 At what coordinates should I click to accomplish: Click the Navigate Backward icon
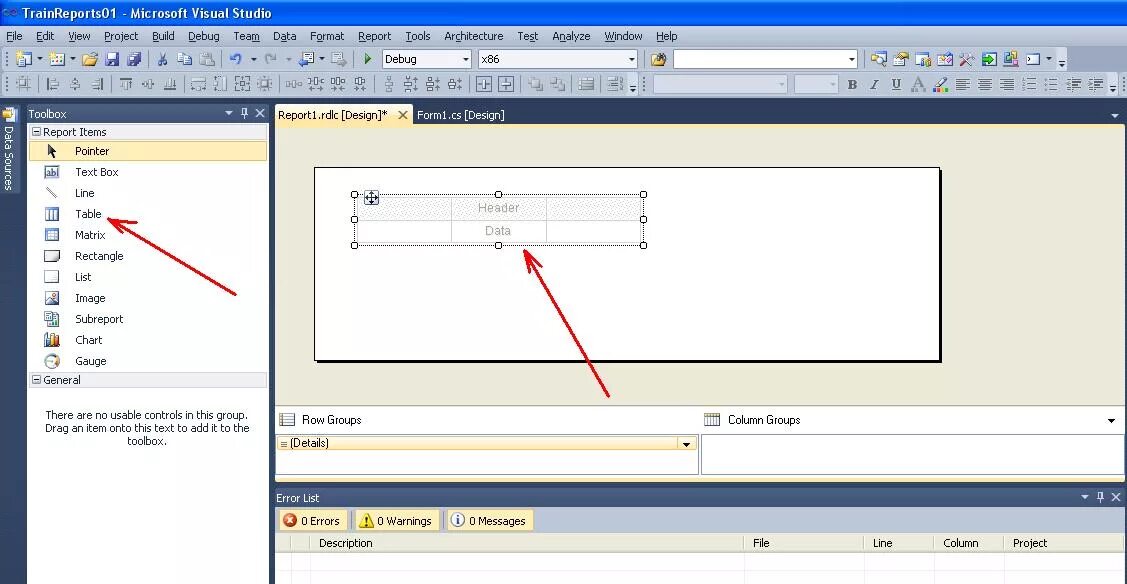(x=307, y=59)
